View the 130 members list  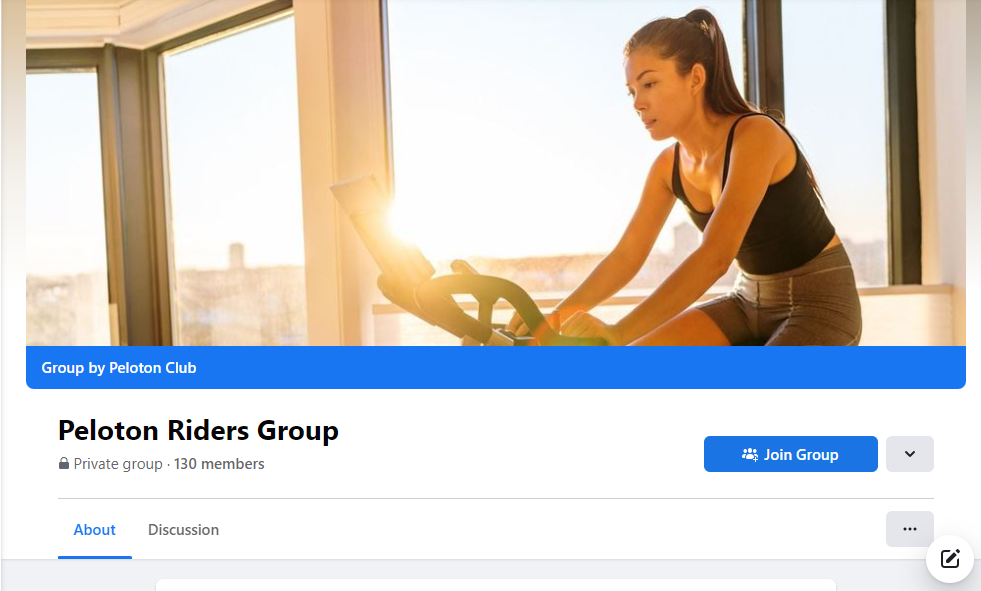coord(219,464)
